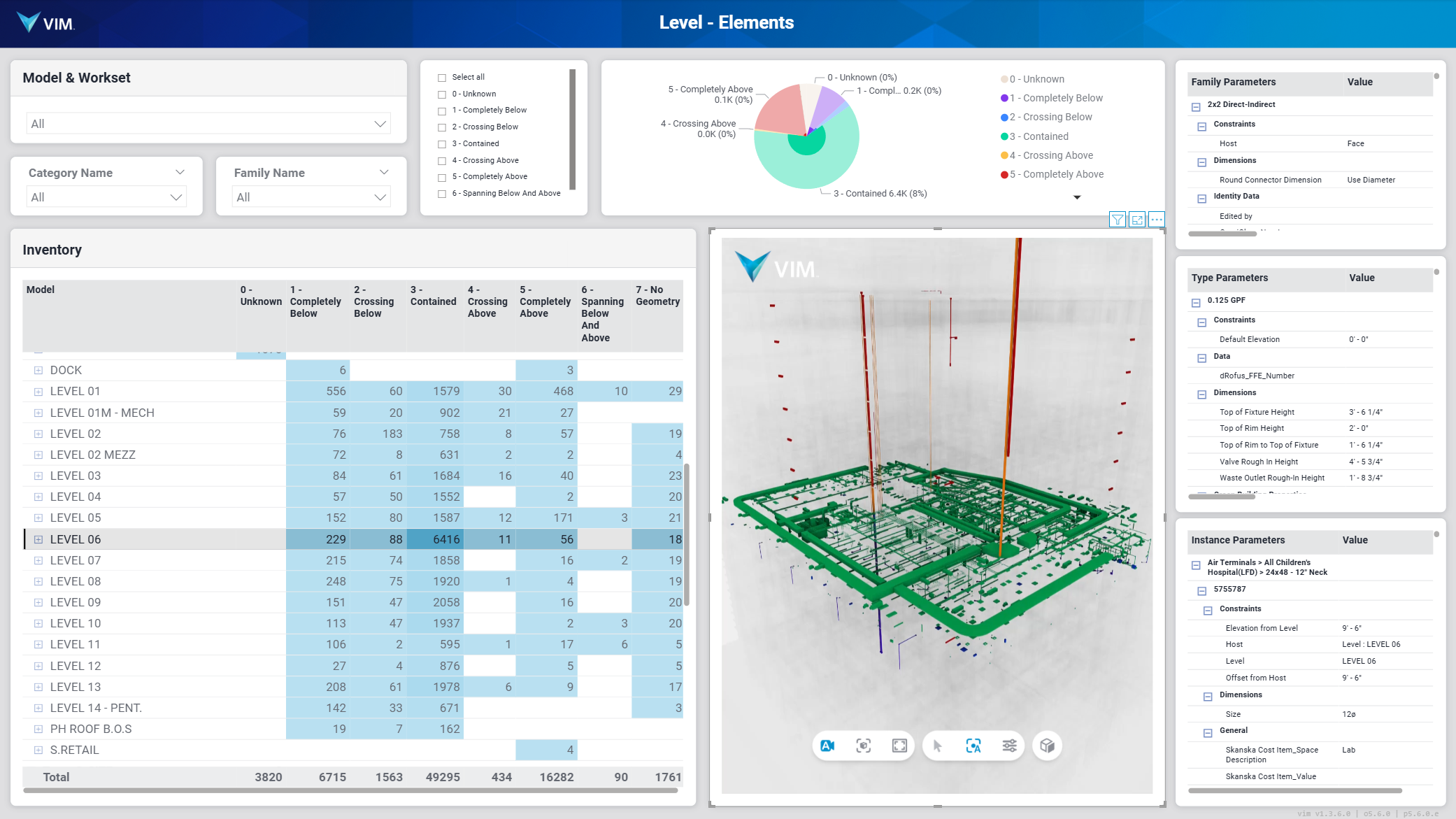Click the 3D cube view icon
This screenshot has width=1456, height=819.
pyautogui.click(x=1047, y=746)
